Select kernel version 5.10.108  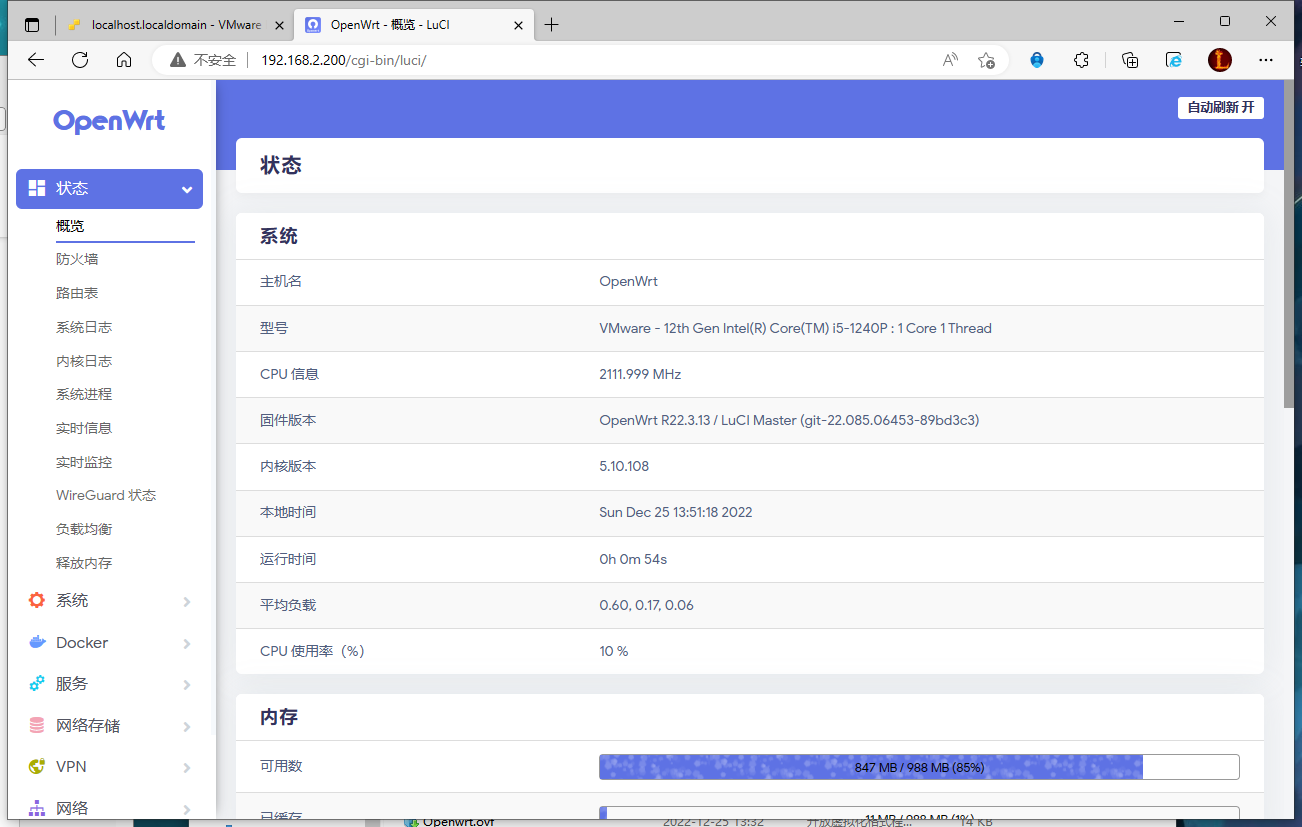point(624,466)
